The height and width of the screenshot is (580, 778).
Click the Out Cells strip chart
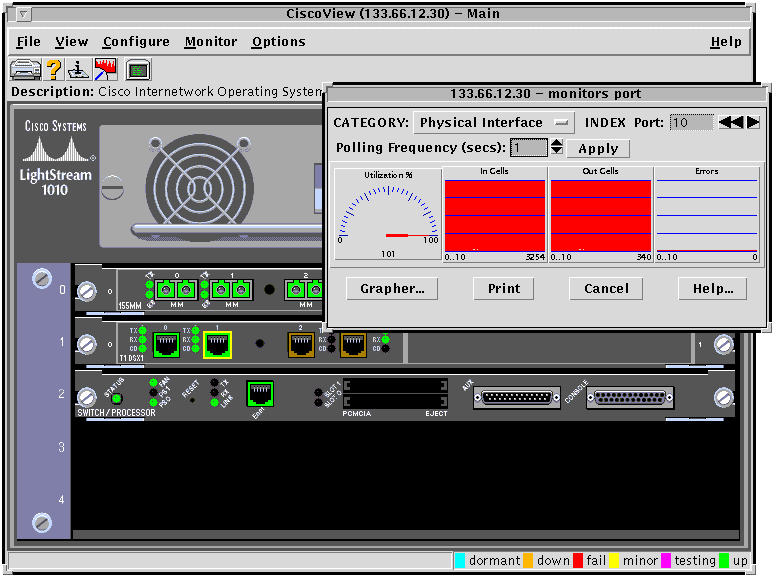point(601,214)
